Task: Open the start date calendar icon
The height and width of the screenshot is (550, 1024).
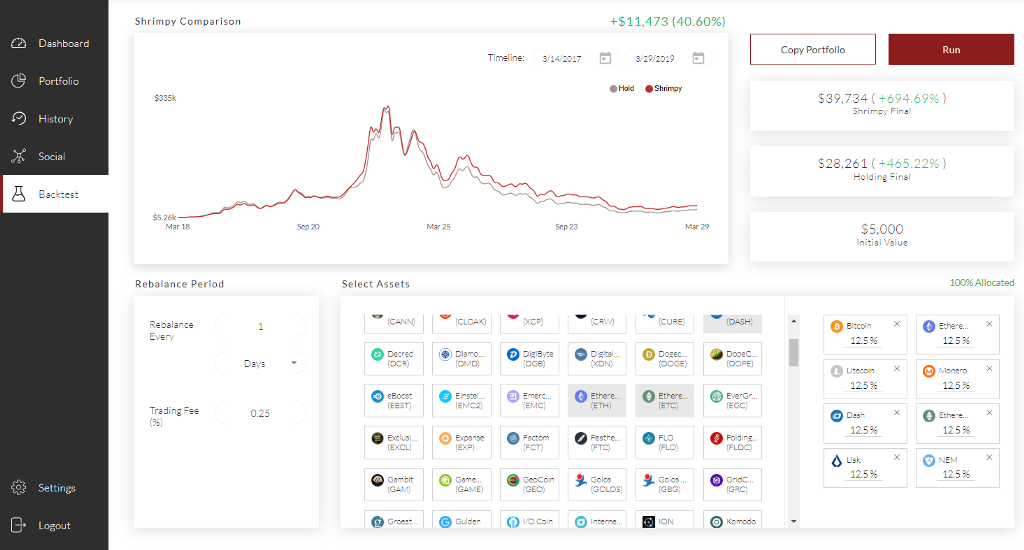Action: pyautogui.click(x=605, y=58)
